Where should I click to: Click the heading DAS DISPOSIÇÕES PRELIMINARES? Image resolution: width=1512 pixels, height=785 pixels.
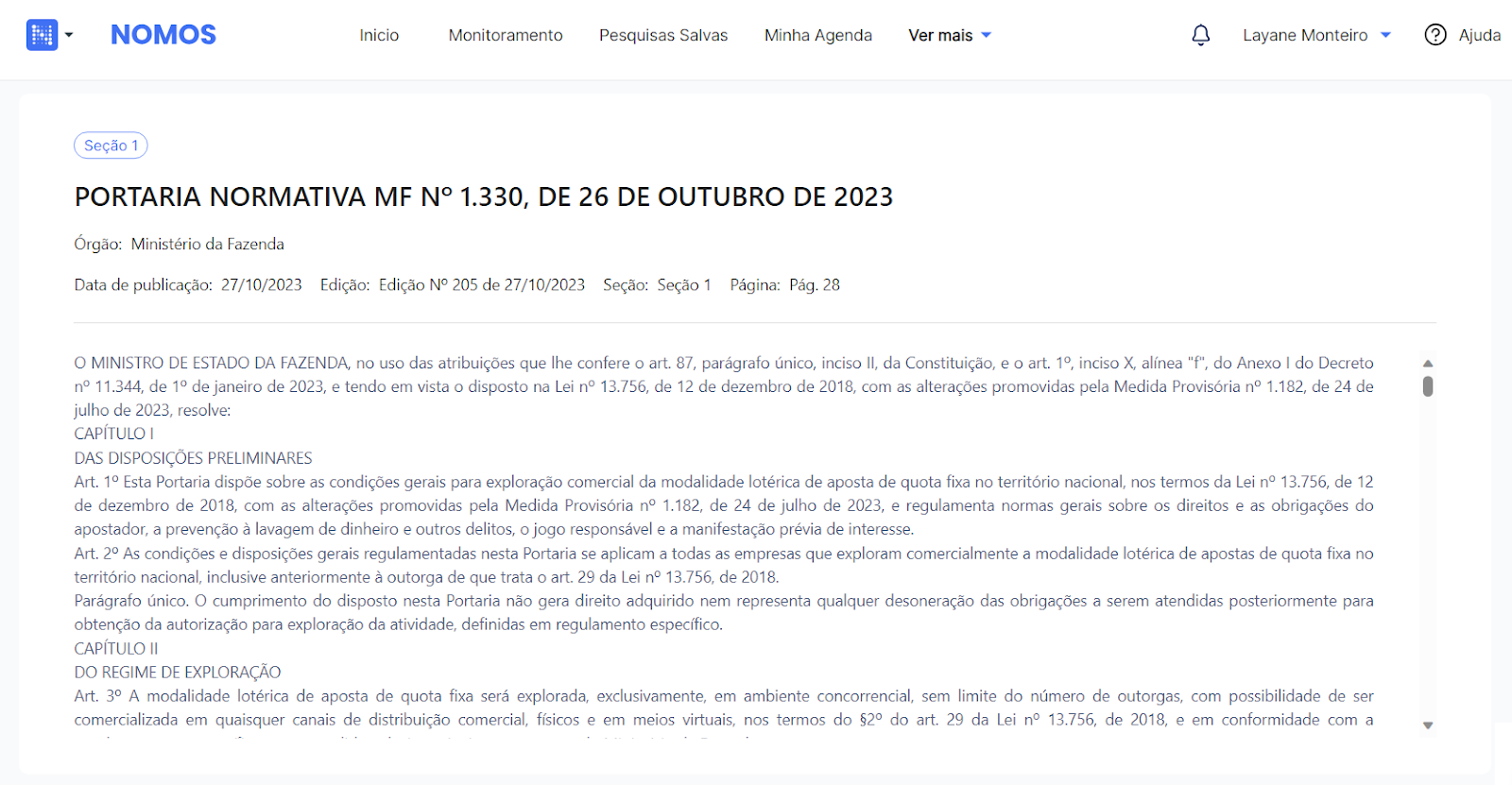point(194,458)
